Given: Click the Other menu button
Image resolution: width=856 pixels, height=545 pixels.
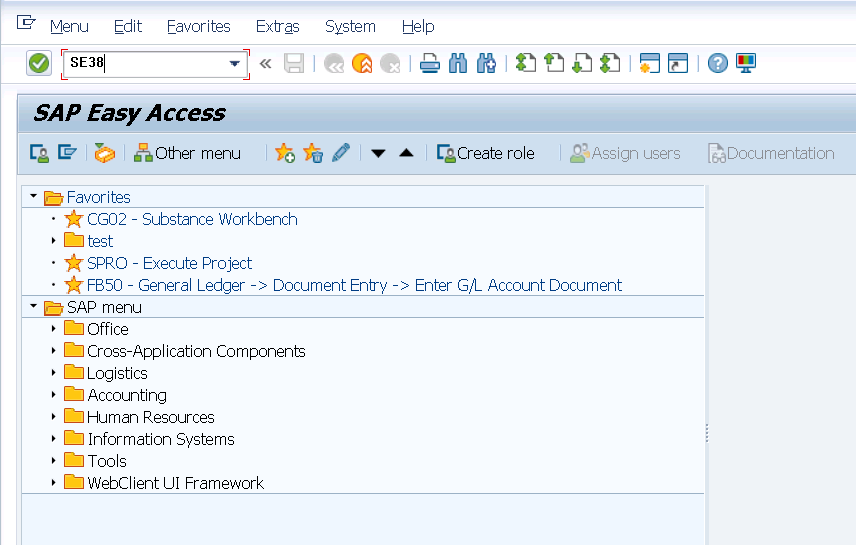Looking at the screenshot, I should click(187, 153).
